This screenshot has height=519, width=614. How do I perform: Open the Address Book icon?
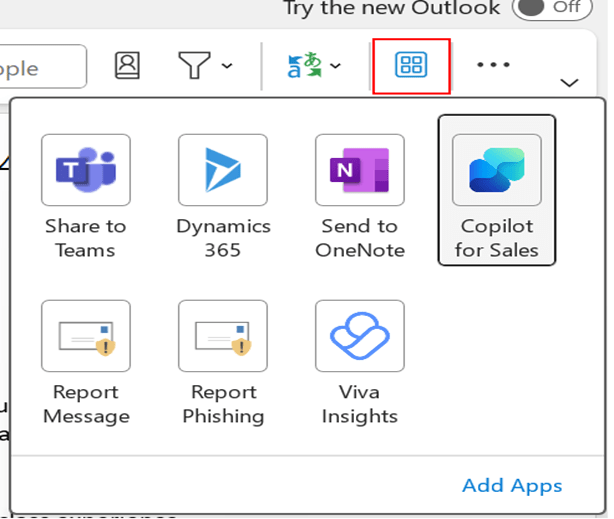[x=127, y=66]
